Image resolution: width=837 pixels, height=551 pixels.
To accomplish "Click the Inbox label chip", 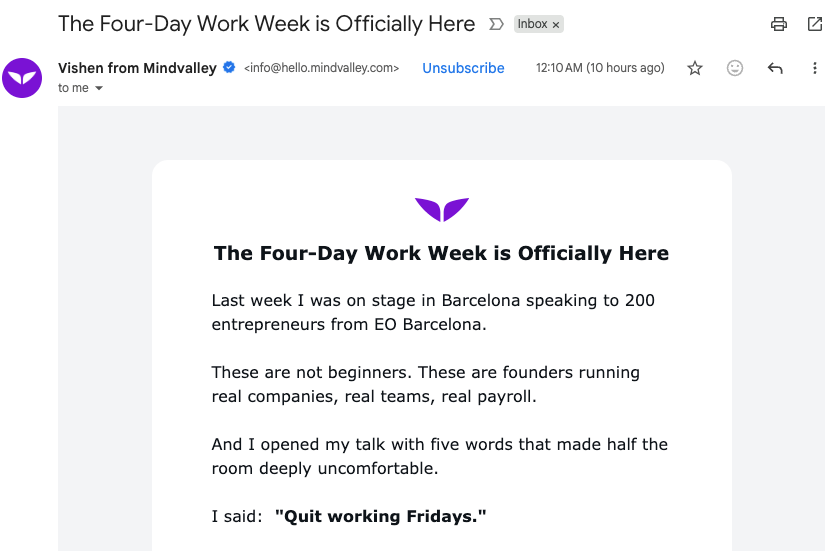I will (532, 24).
